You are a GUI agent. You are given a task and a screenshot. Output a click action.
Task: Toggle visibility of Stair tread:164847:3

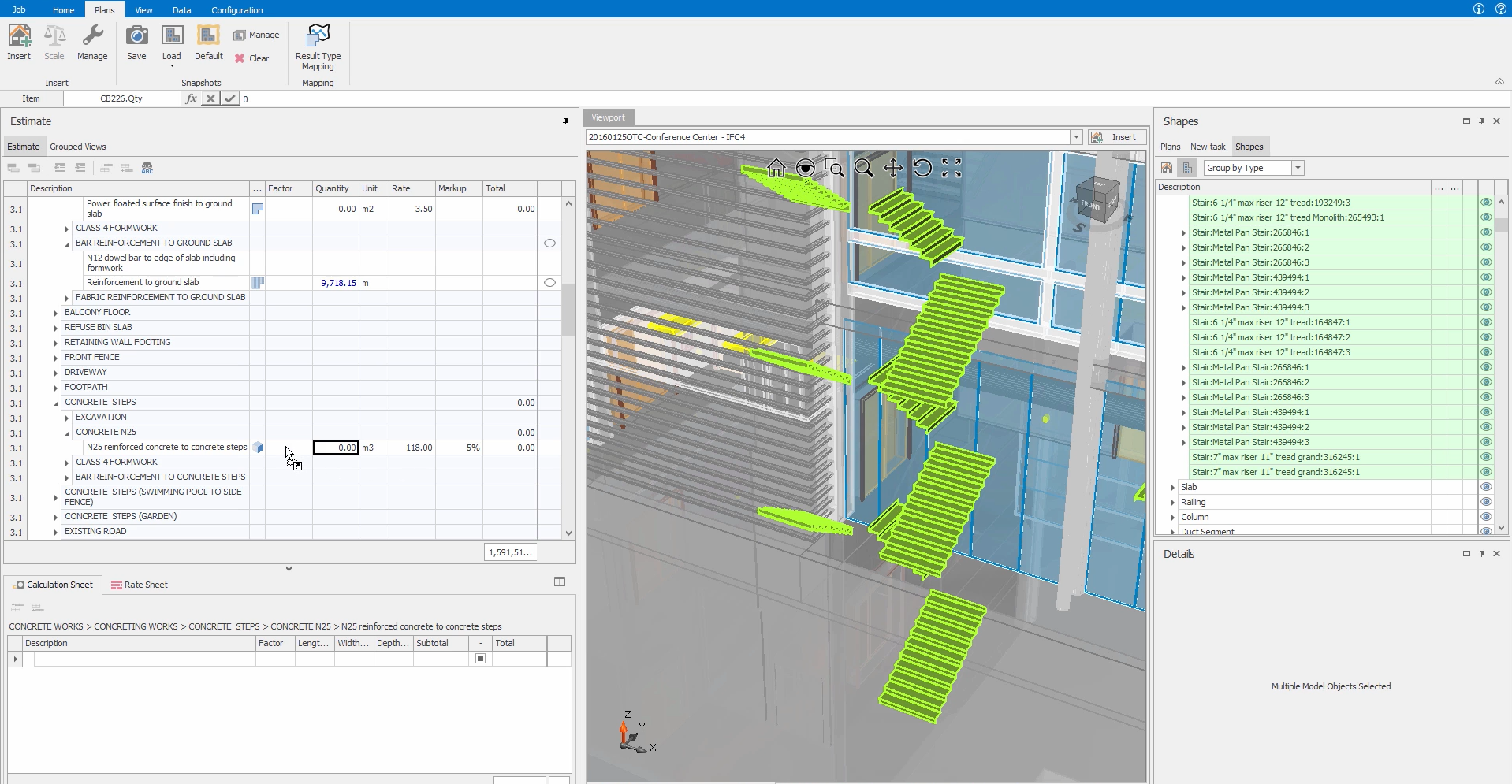pos(1486,352)
